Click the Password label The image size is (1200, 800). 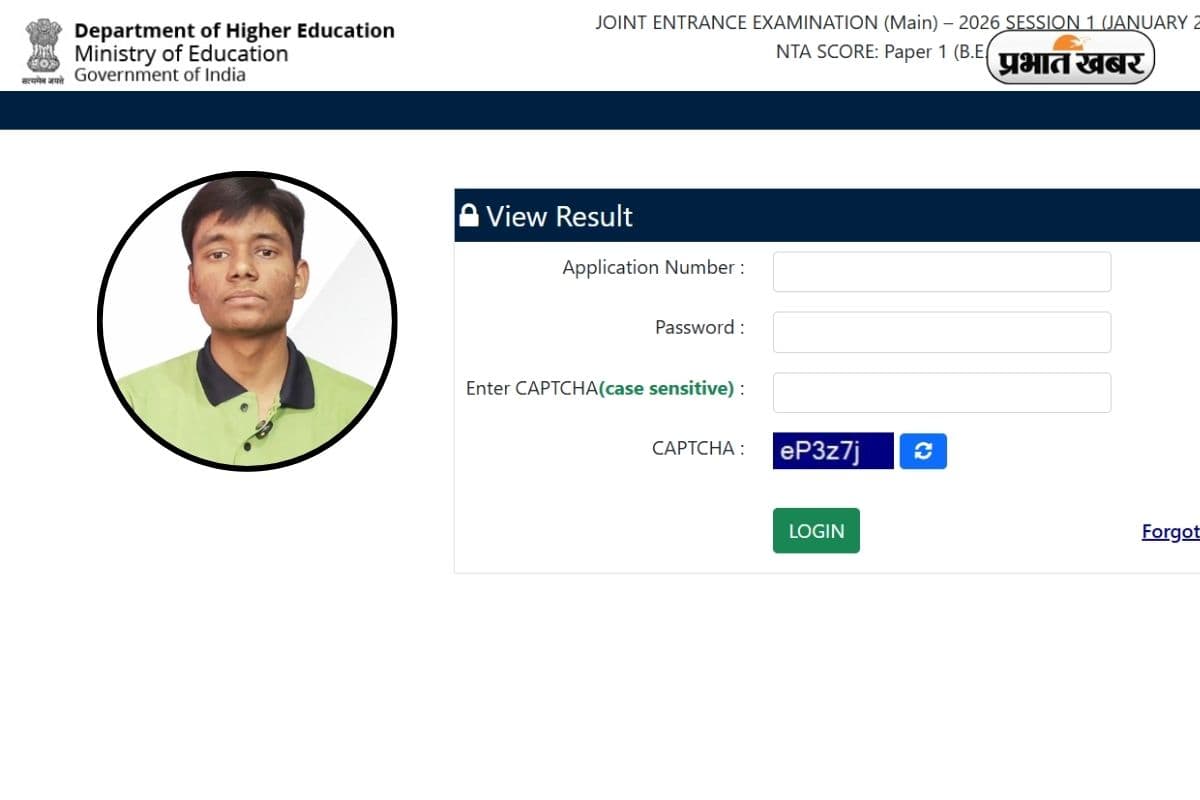point(698,327)
